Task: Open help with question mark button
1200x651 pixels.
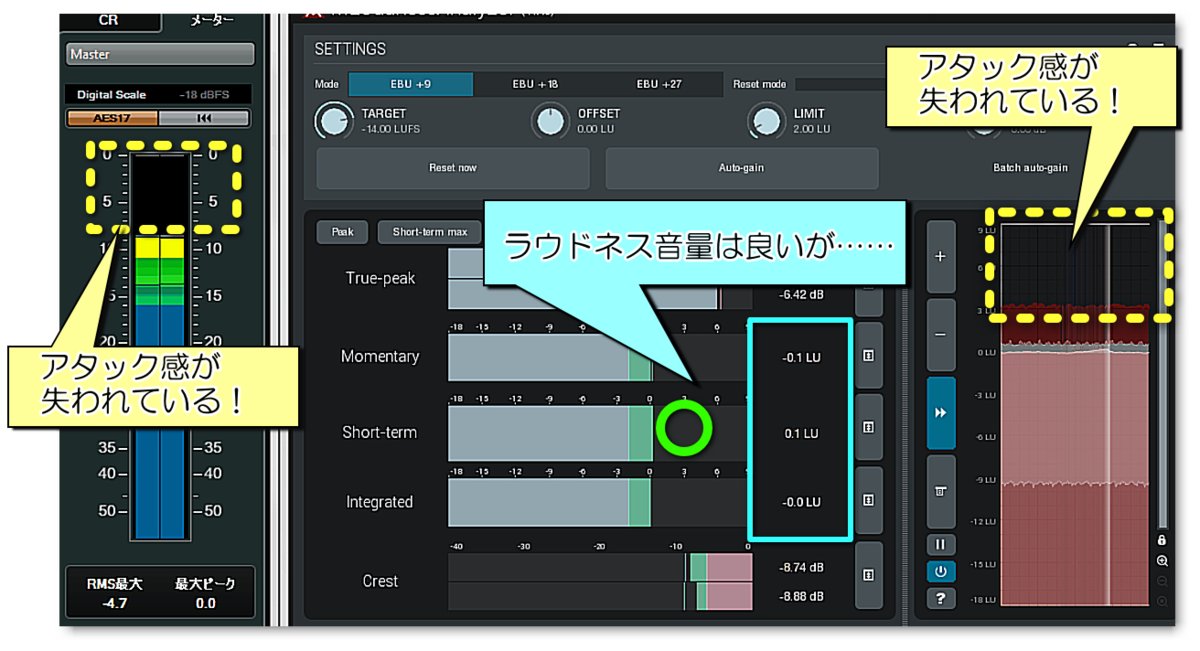Action: pos(940,598)
